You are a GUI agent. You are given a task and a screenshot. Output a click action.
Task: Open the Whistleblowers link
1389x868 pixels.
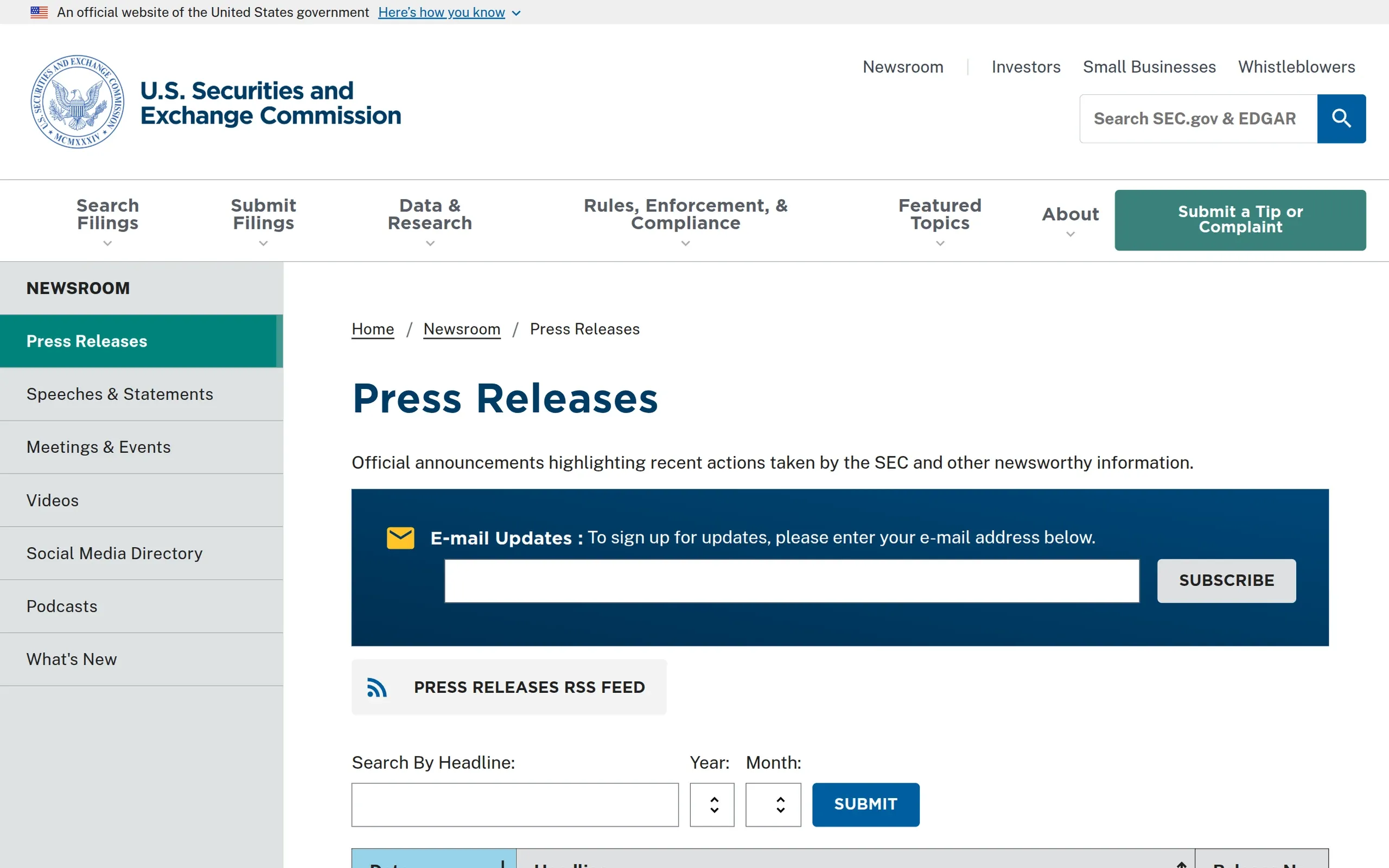1296,67
